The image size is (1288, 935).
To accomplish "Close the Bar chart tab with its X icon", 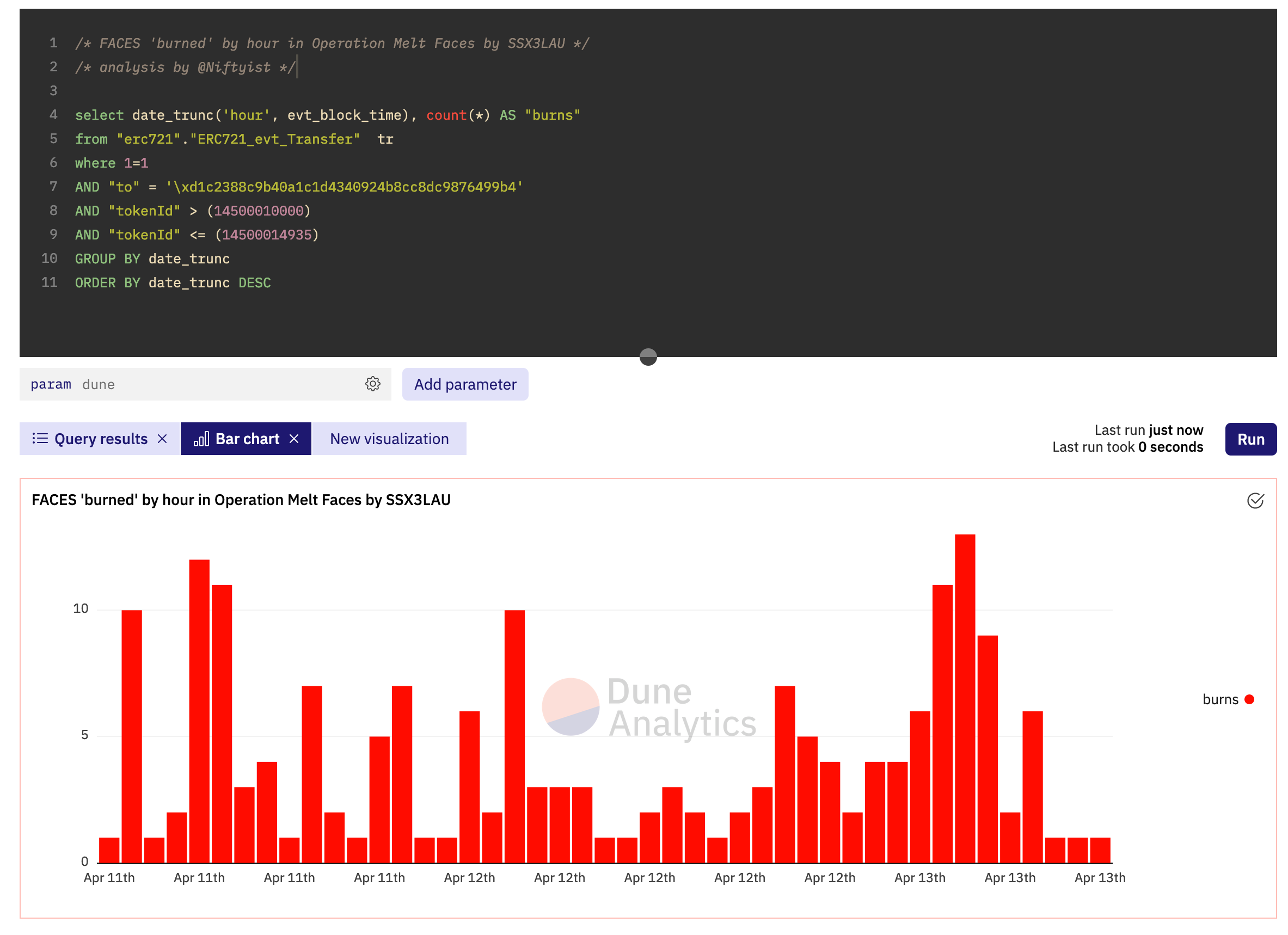I will [295, 438].
